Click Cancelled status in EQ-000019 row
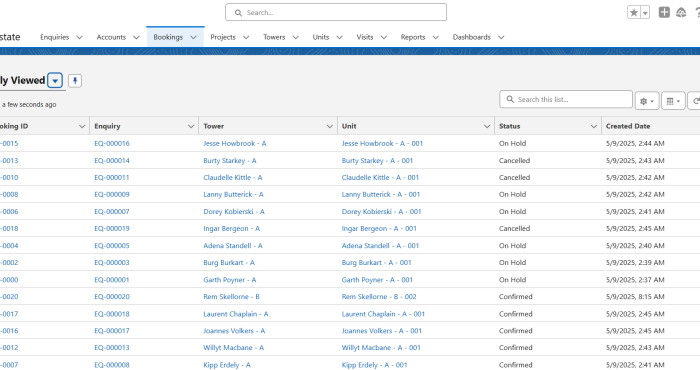This screenshot has width=700, height=370. pos(514,229)
